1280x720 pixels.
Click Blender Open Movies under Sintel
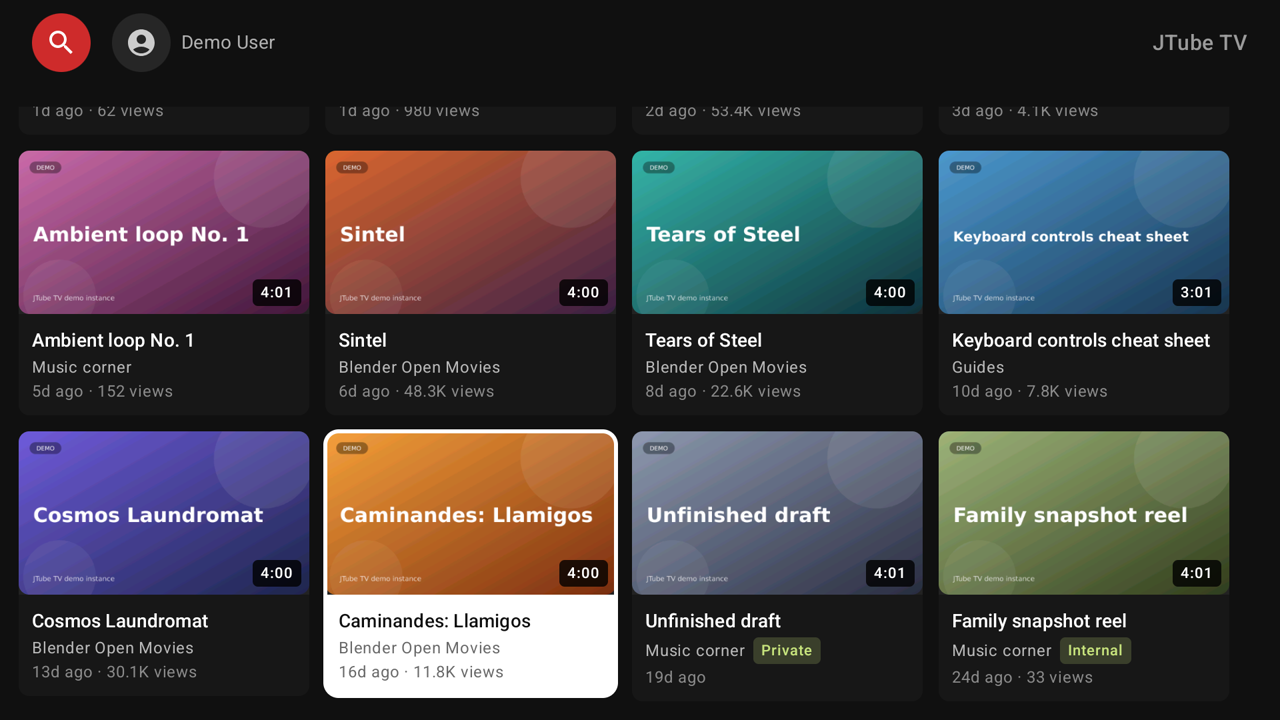(419, 367)
